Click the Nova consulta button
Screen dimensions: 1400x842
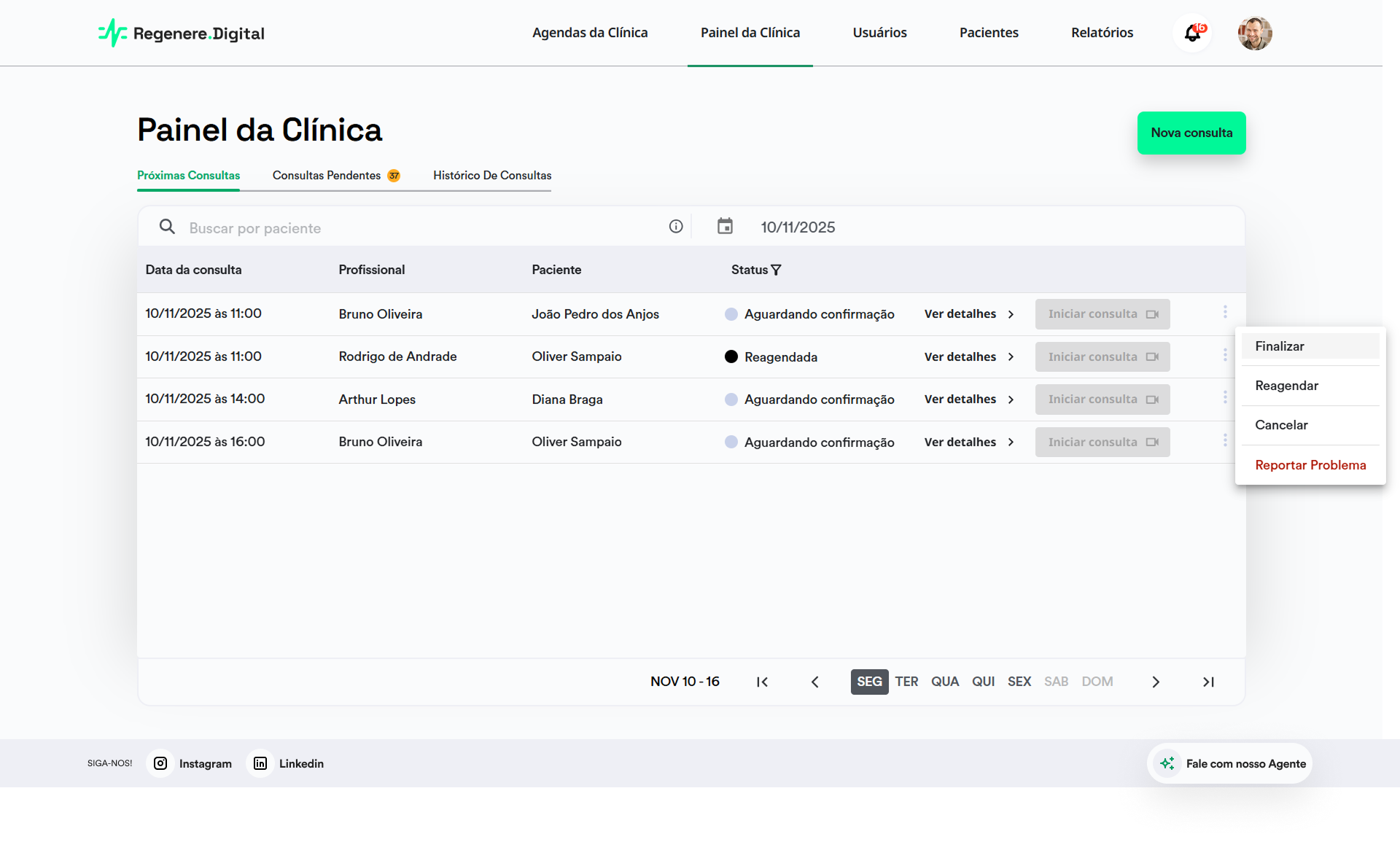[1191, 133]
